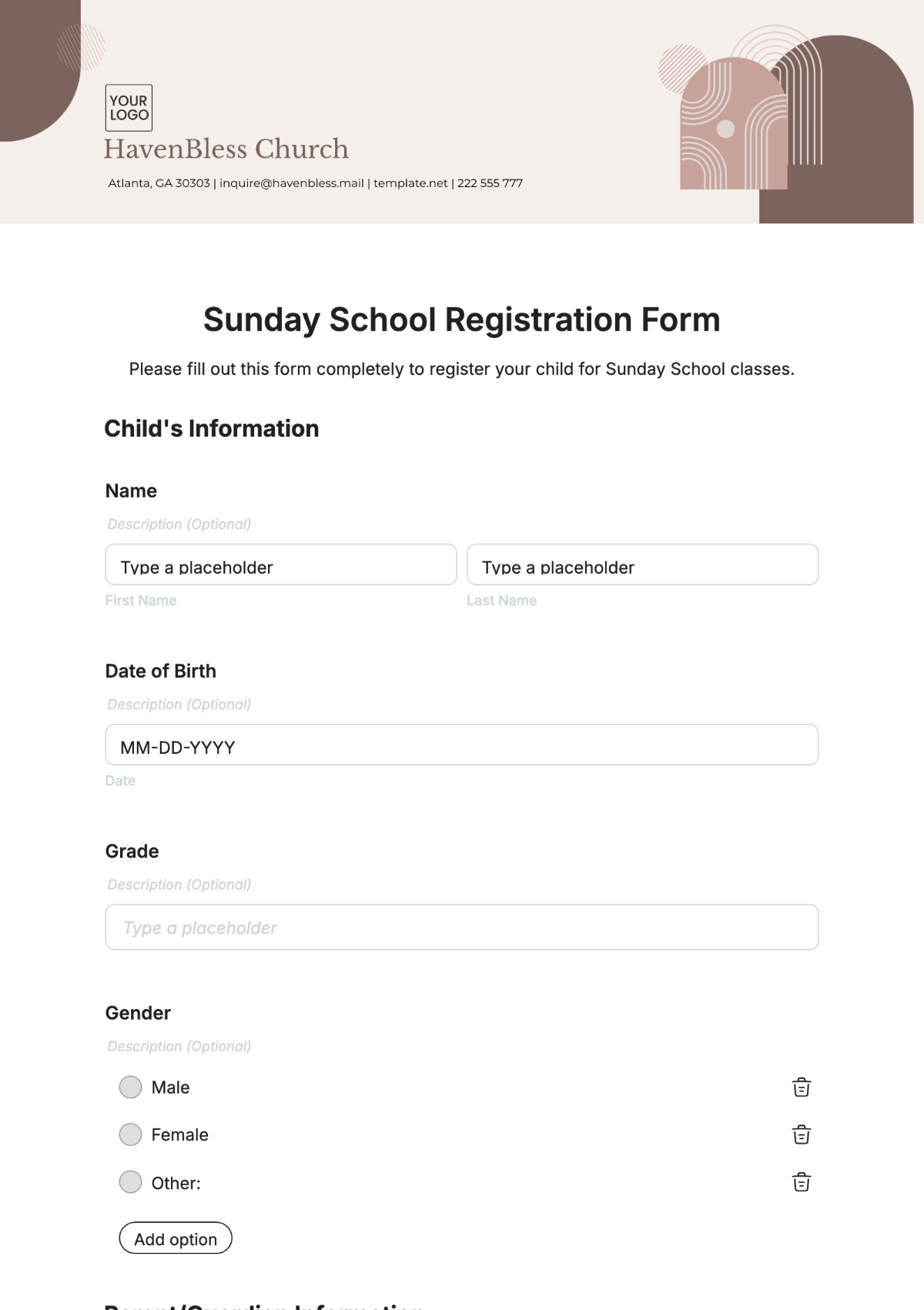Click the Add option button
This screenshot has width=924, height=1310.
tap(176, 1238)
